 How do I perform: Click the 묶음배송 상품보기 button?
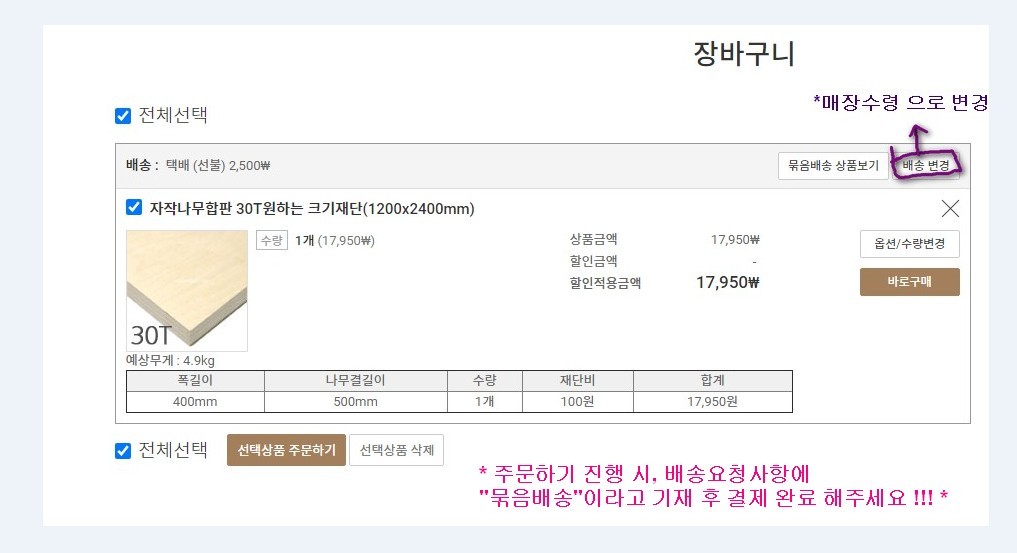tap(833, 165)
